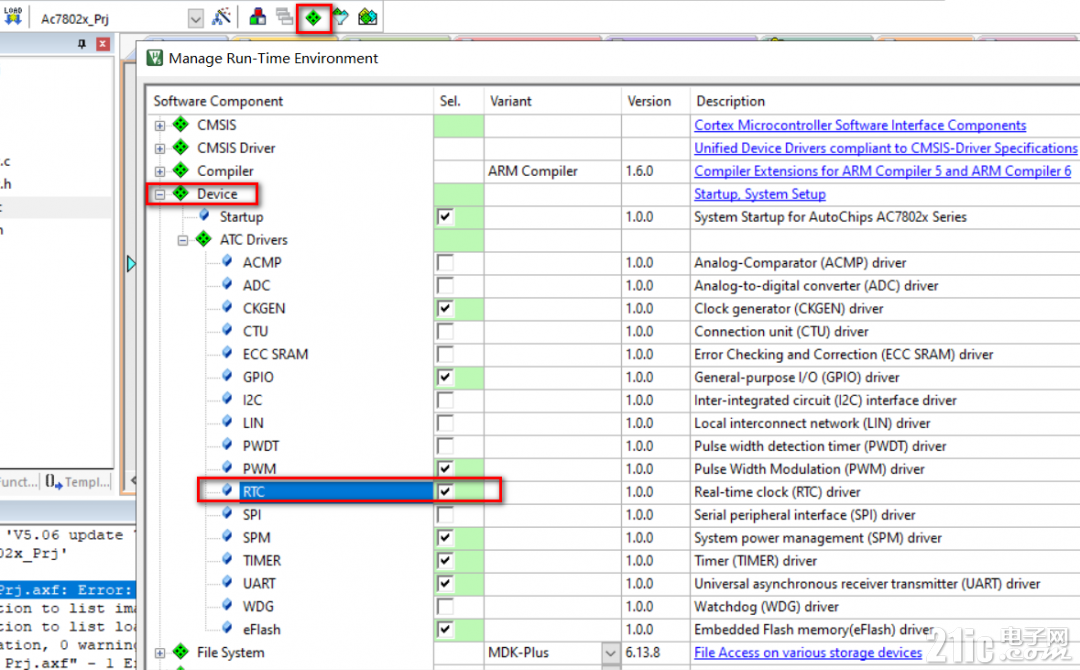
Task: Switch to the Templates tab
Action: (78, 481)
